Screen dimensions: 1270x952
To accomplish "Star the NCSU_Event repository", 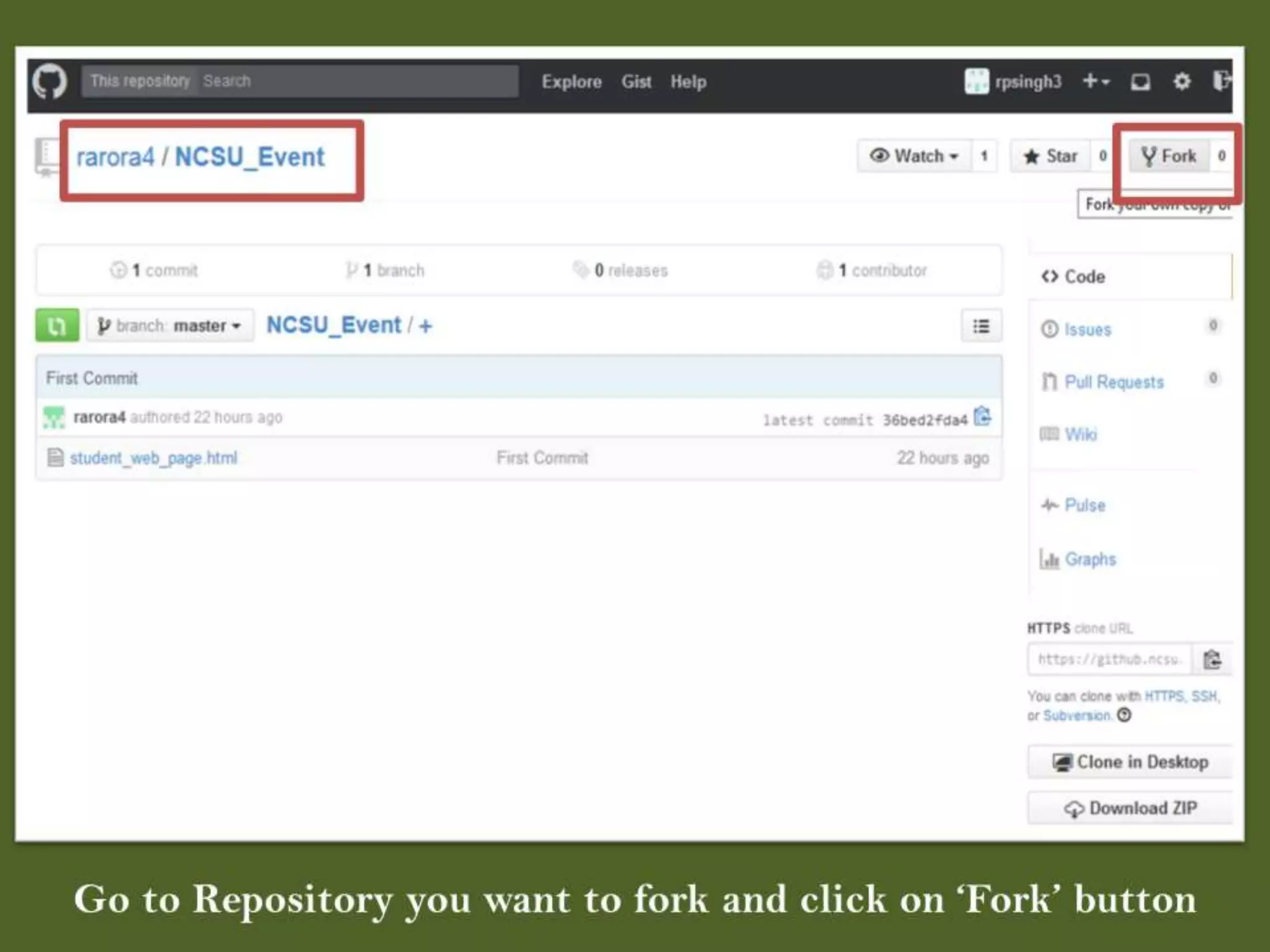I will [1052, 156].
